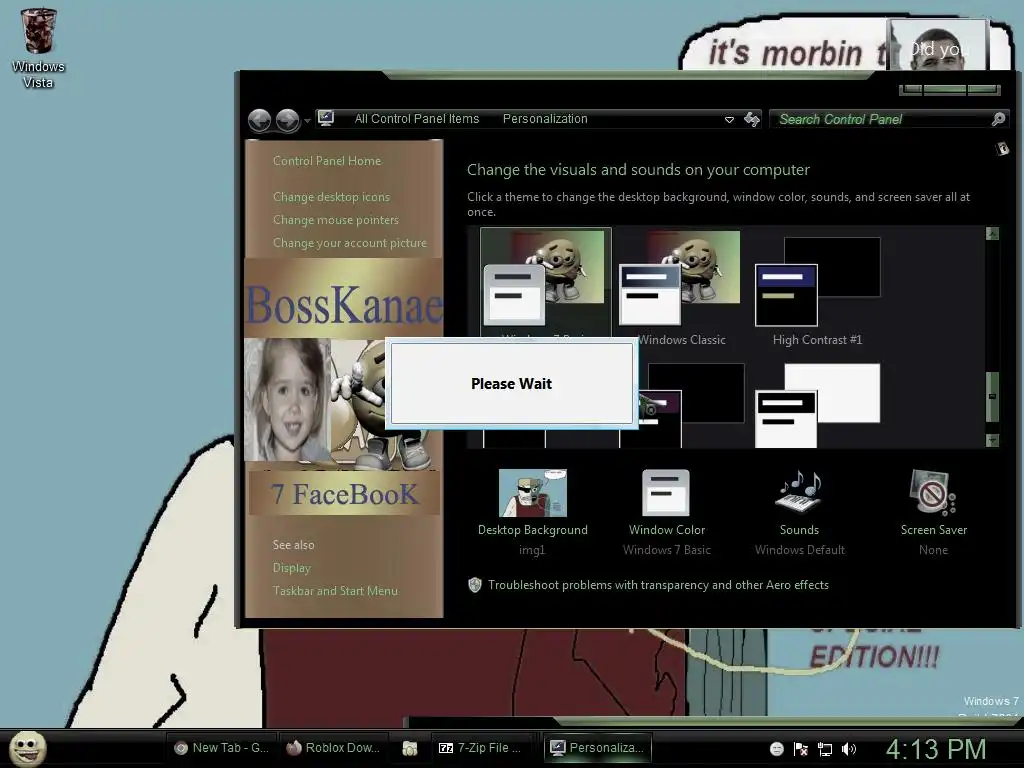
Task: Click the Back navigation arrow
Action: click(x=260, y=120)
